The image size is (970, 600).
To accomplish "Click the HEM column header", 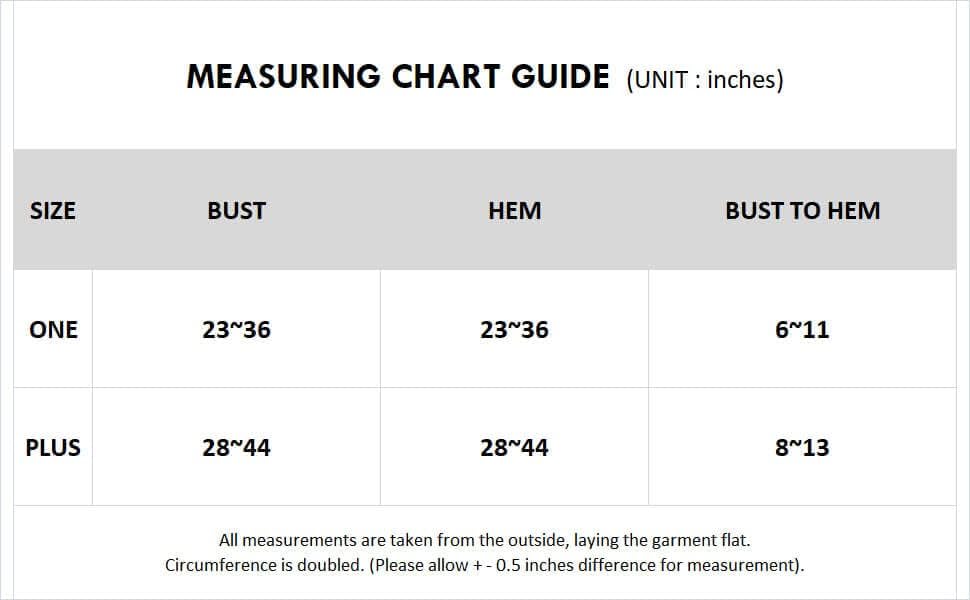I will pos(514,211).
